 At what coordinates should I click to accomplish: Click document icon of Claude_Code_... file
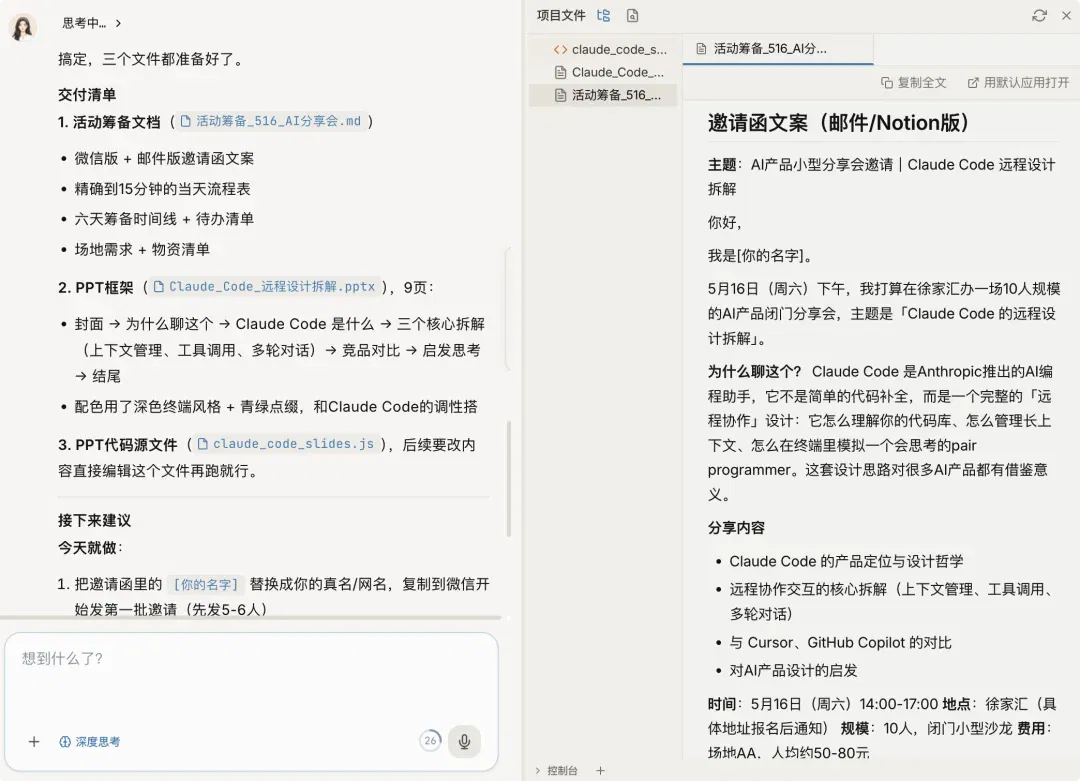(x=561, y=72)
